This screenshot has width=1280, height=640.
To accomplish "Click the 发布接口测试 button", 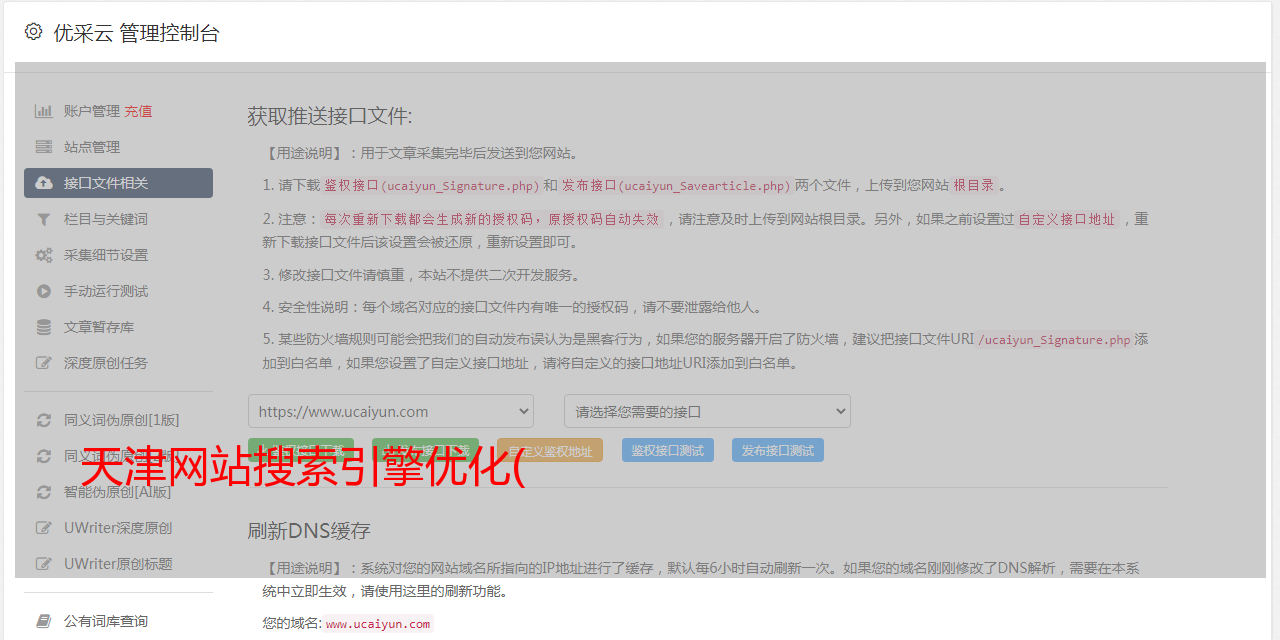I will [x=778, y=450].
